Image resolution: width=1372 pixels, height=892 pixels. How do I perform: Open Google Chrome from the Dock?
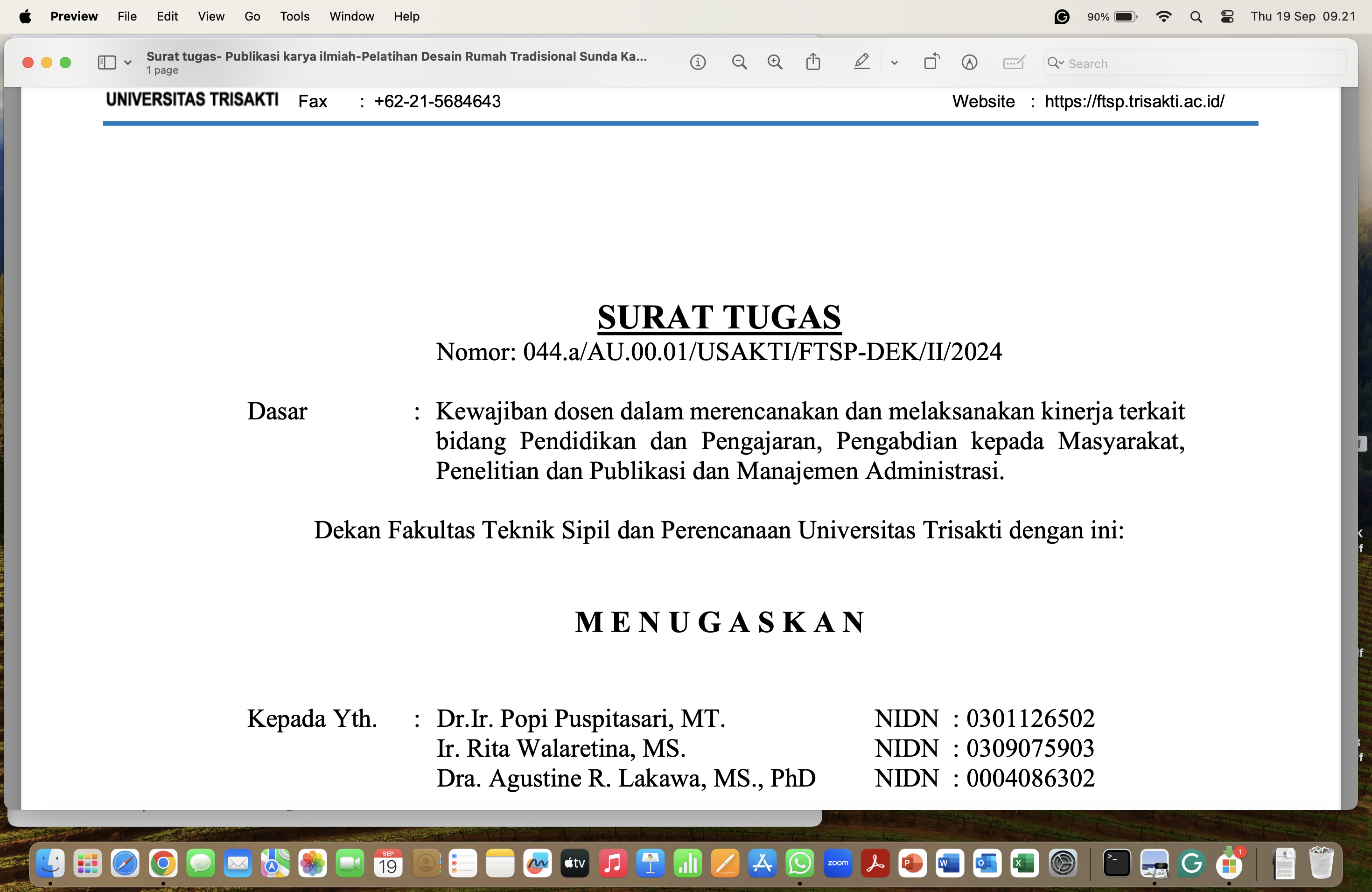[163, 863]
